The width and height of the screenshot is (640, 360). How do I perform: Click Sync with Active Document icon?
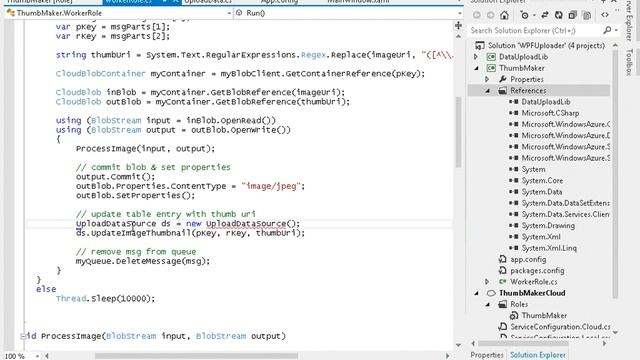click(x=545, y=16)
